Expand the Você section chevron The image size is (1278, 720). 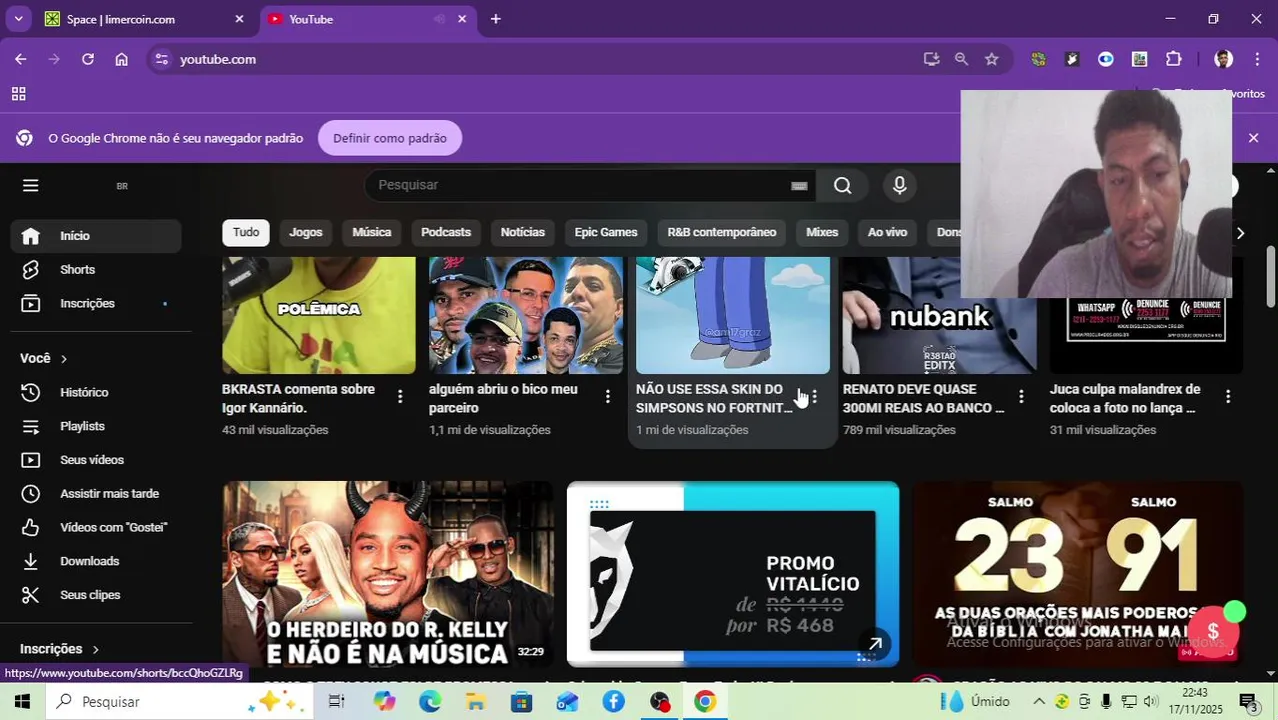point(64,359)
